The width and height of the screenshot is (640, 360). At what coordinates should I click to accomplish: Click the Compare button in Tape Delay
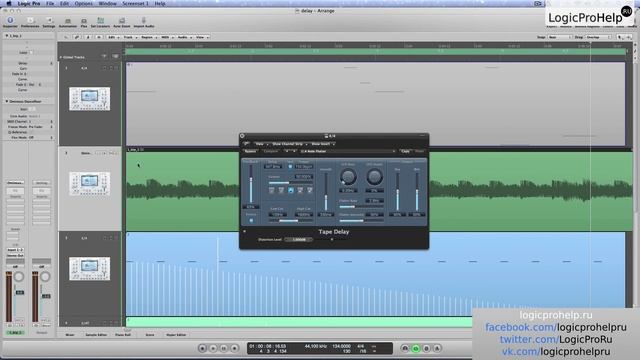tap(271, 151)
